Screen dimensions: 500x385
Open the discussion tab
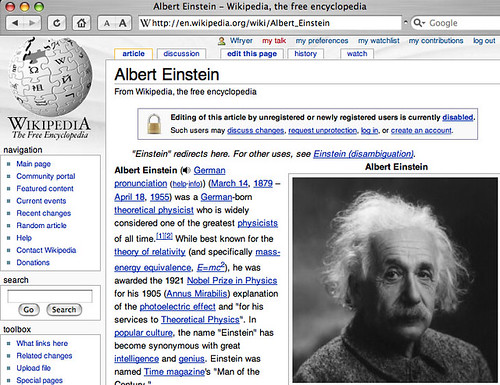click(181, 54)
